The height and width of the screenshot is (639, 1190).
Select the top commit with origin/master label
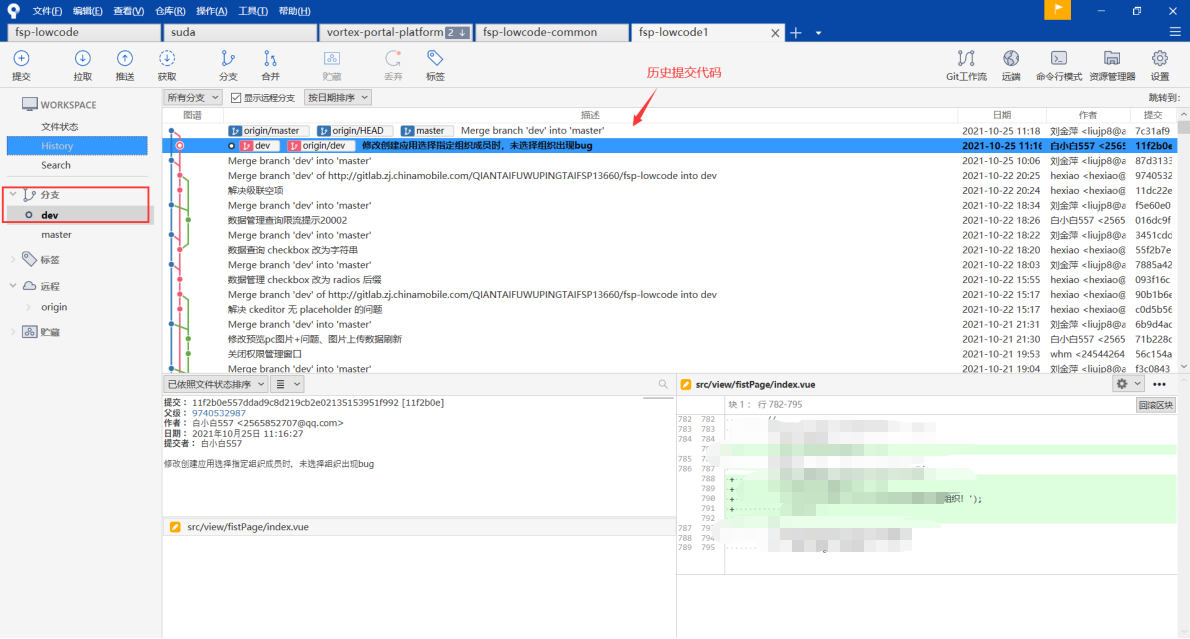tap(669, 131)
